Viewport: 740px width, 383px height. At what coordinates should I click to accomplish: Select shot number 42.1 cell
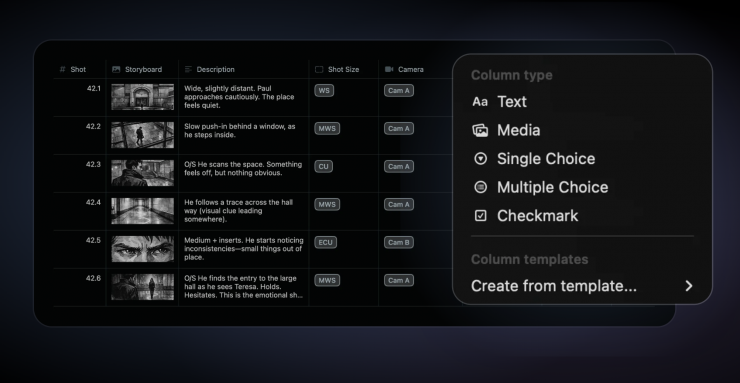pyautogui.click(x=80, y=97)
